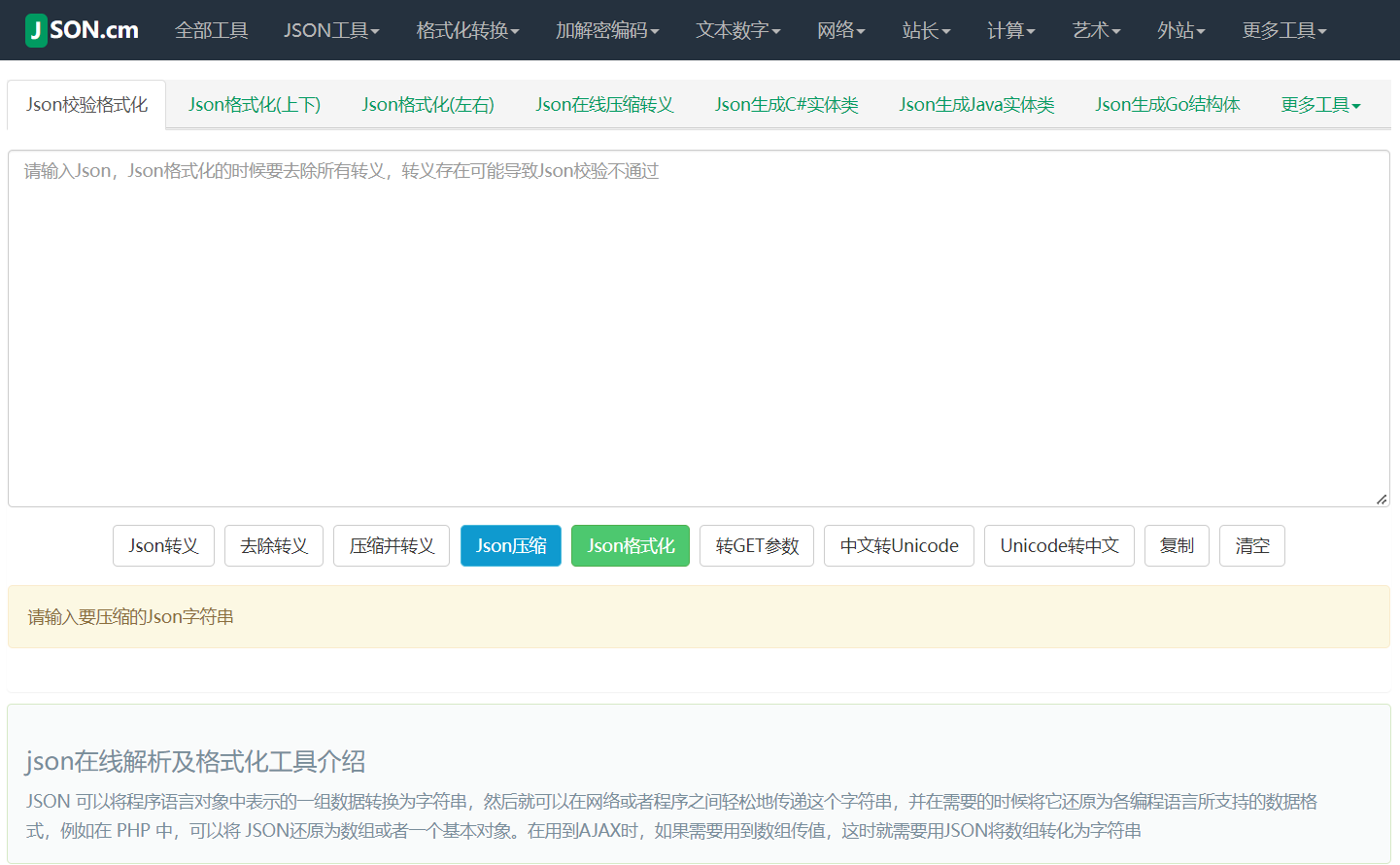Image resolution: width=1400 pixels, height=865 pixels.
Task: Expand the 格式化转换 dropdown menu
Action: [x=467, y=30]
